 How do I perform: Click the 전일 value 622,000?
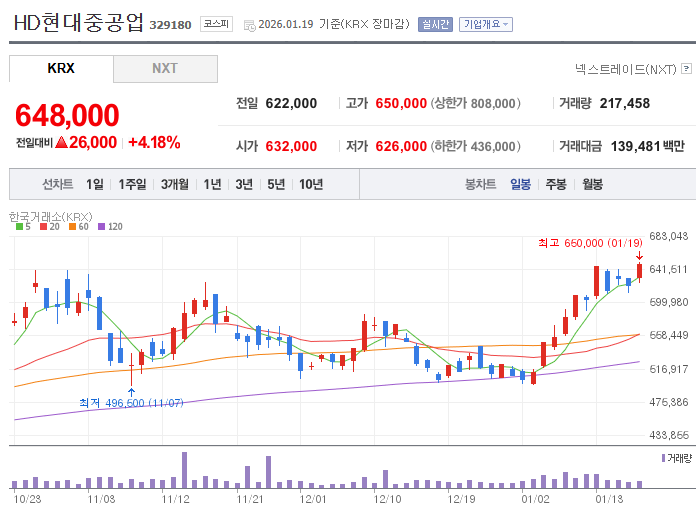tap(291, 103)
